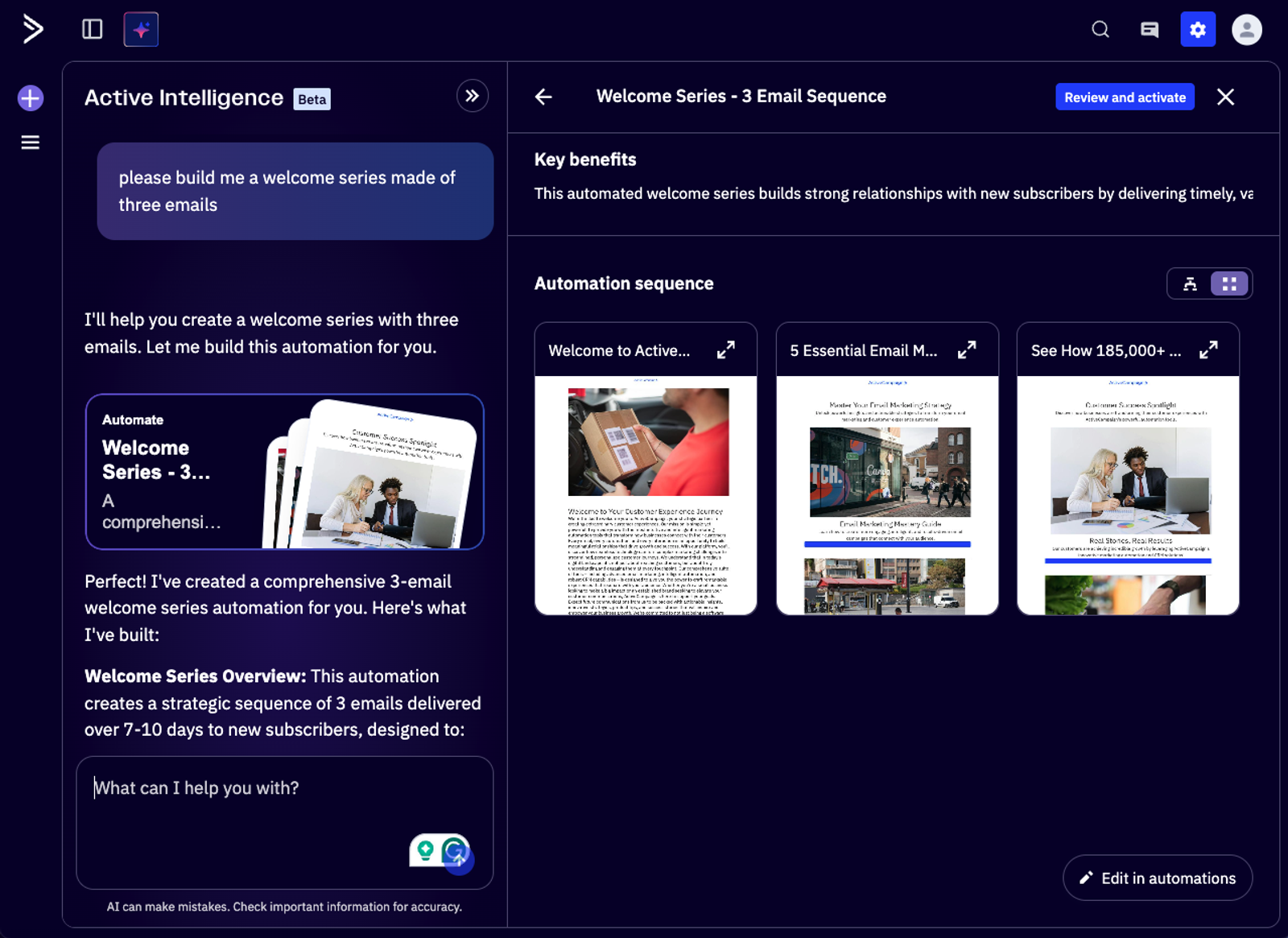Viewport: 1288px width, 938px height.
Task: Open the settings gear icon
Action: 1198,30
